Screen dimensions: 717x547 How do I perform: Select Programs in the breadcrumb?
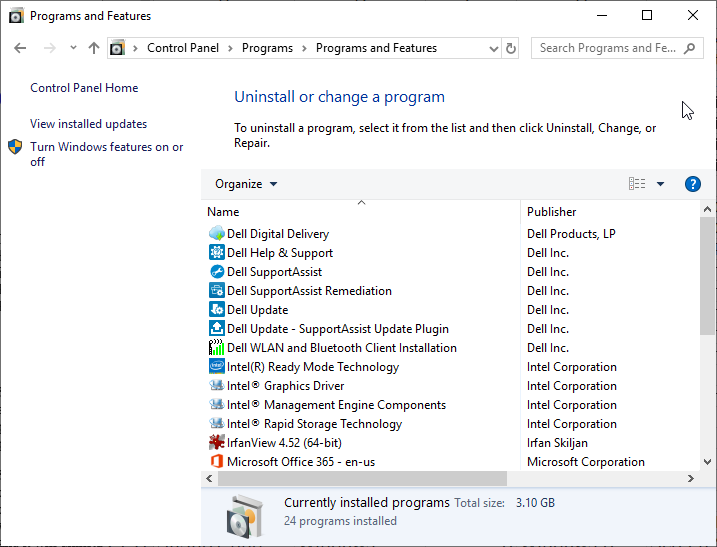[267, 48]
